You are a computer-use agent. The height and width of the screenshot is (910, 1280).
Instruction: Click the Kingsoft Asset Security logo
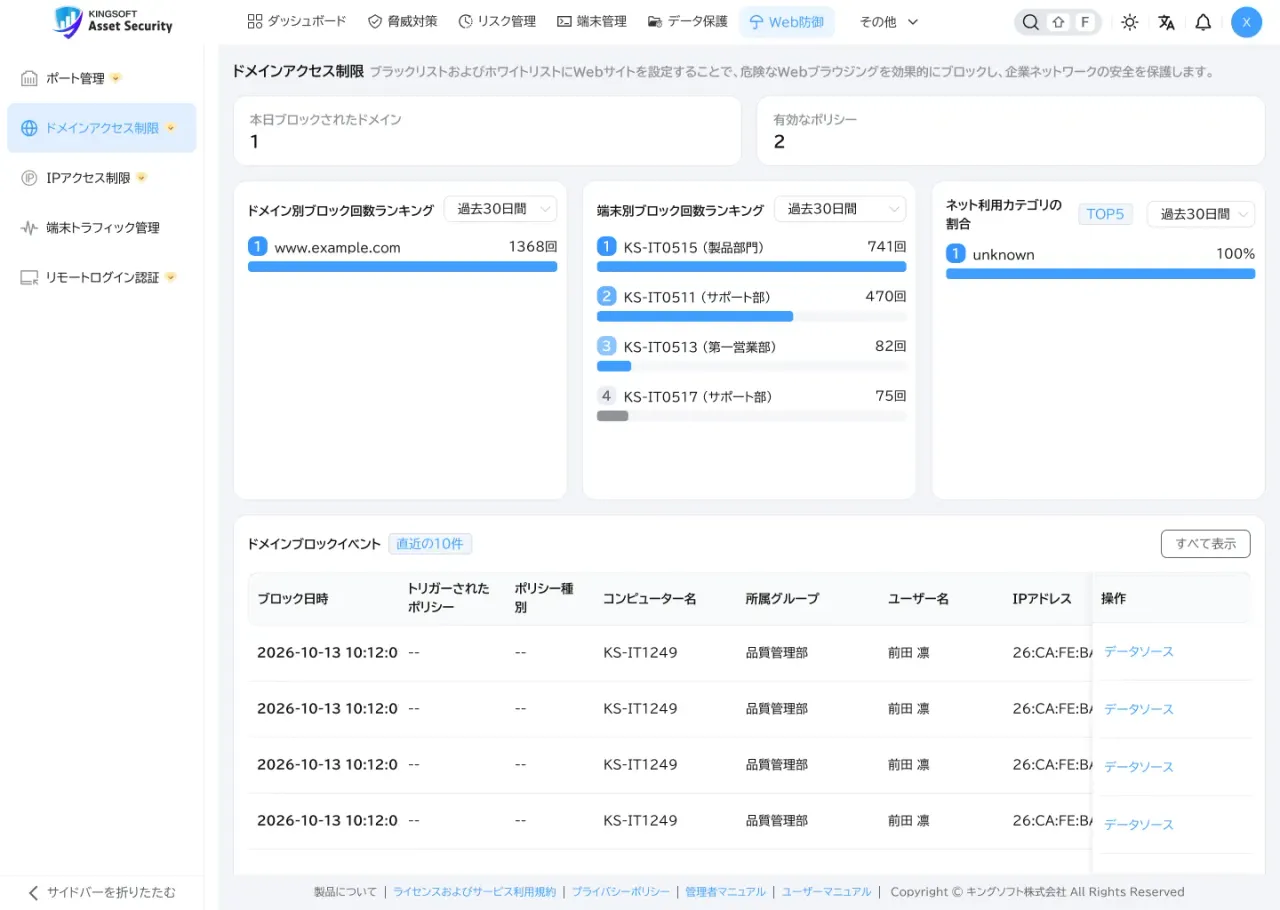113,21
